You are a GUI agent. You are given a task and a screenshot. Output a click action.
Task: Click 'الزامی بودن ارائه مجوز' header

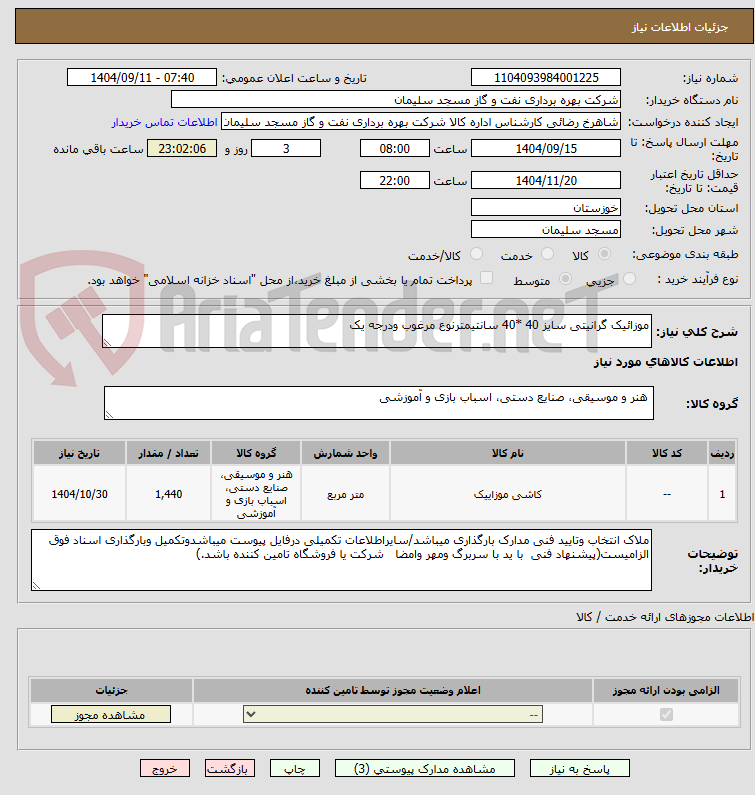click(x=666, y=691)
